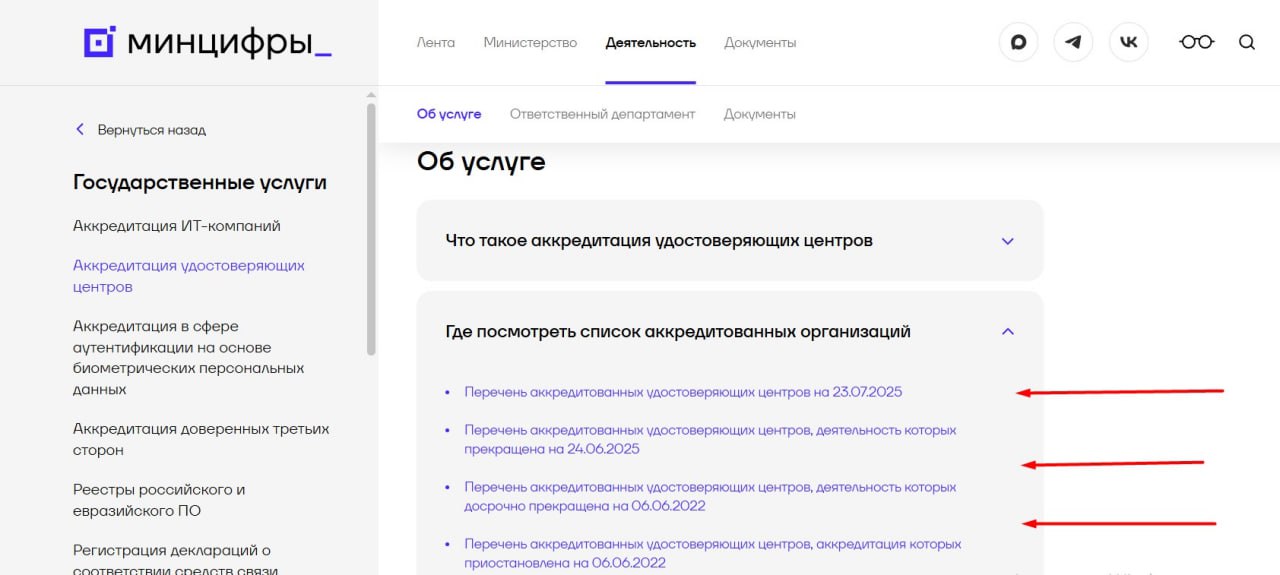Click the Минцифры logo
Screen dimensions: 1280x575
[x=207, y=42]
